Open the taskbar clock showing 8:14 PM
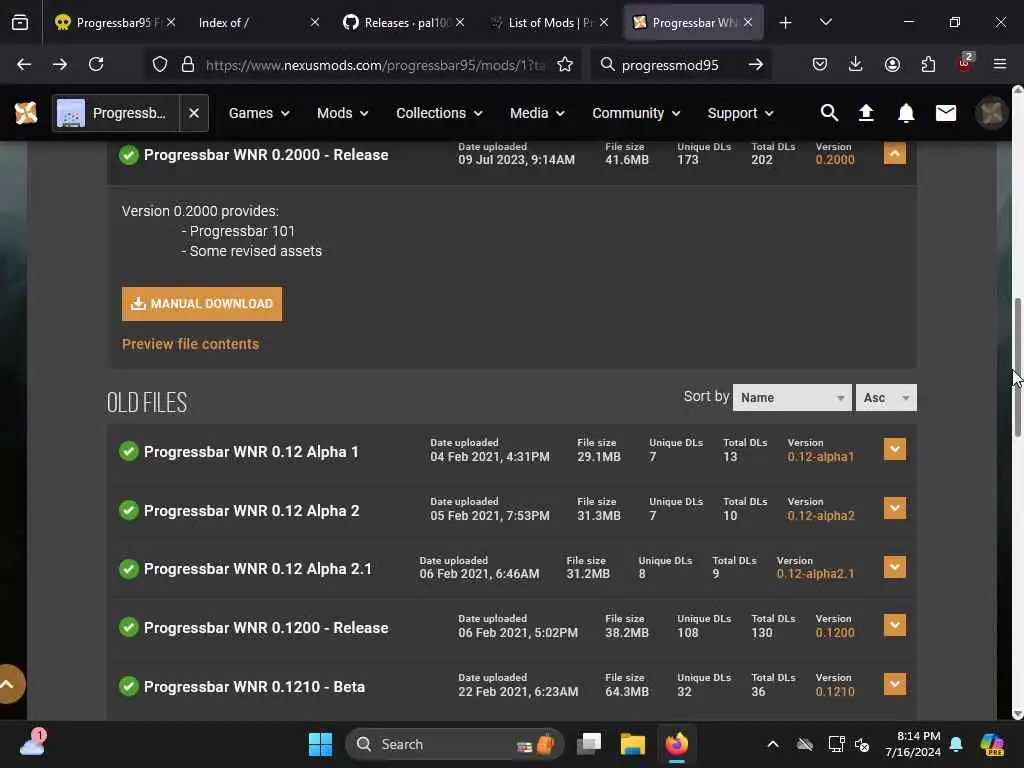The height and width of the screenshot is (768, 1024). click(x=912, y=744)
